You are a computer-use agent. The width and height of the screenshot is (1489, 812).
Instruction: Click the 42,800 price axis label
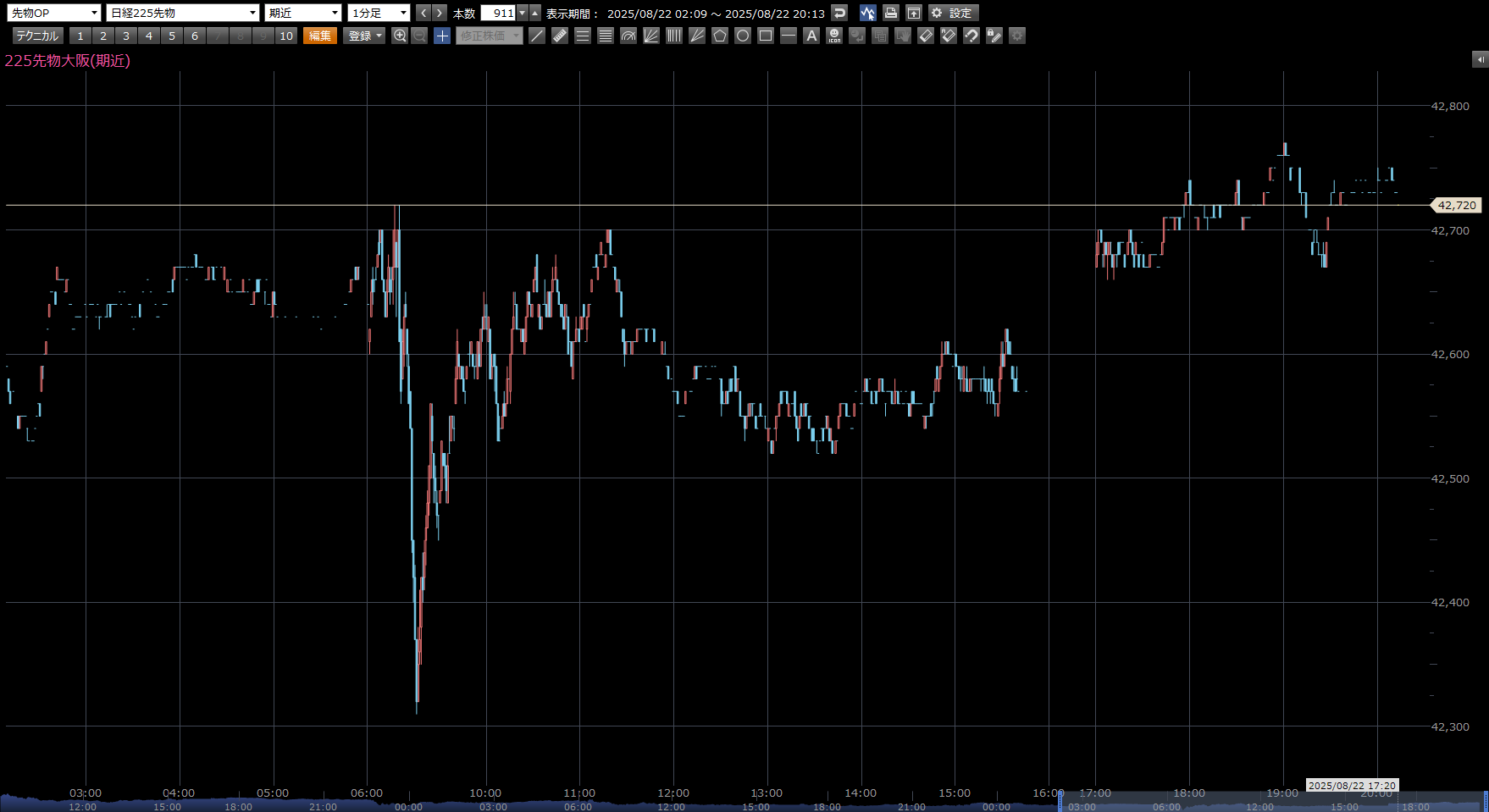tap(1450, 106)
